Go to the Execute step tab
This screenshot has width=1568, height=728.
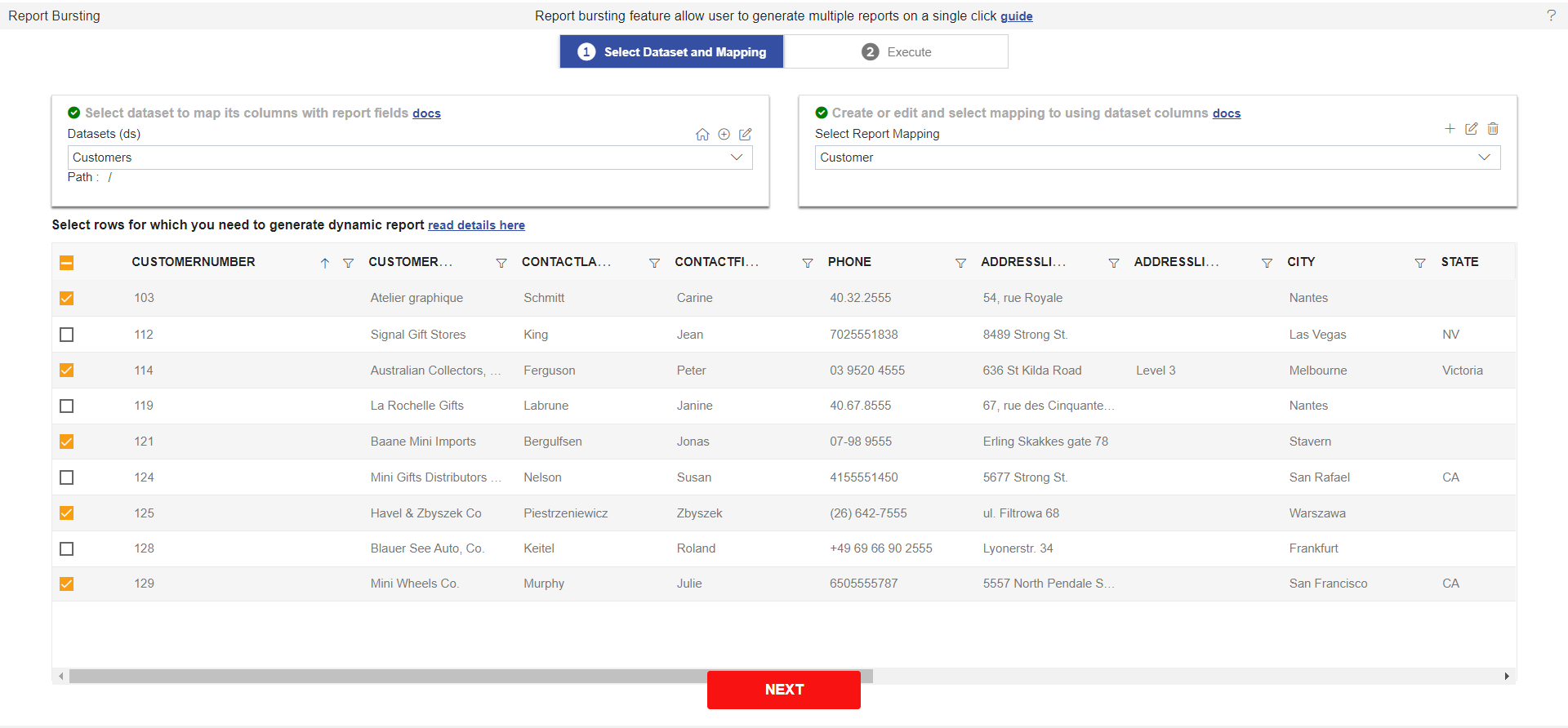point(896,51)
